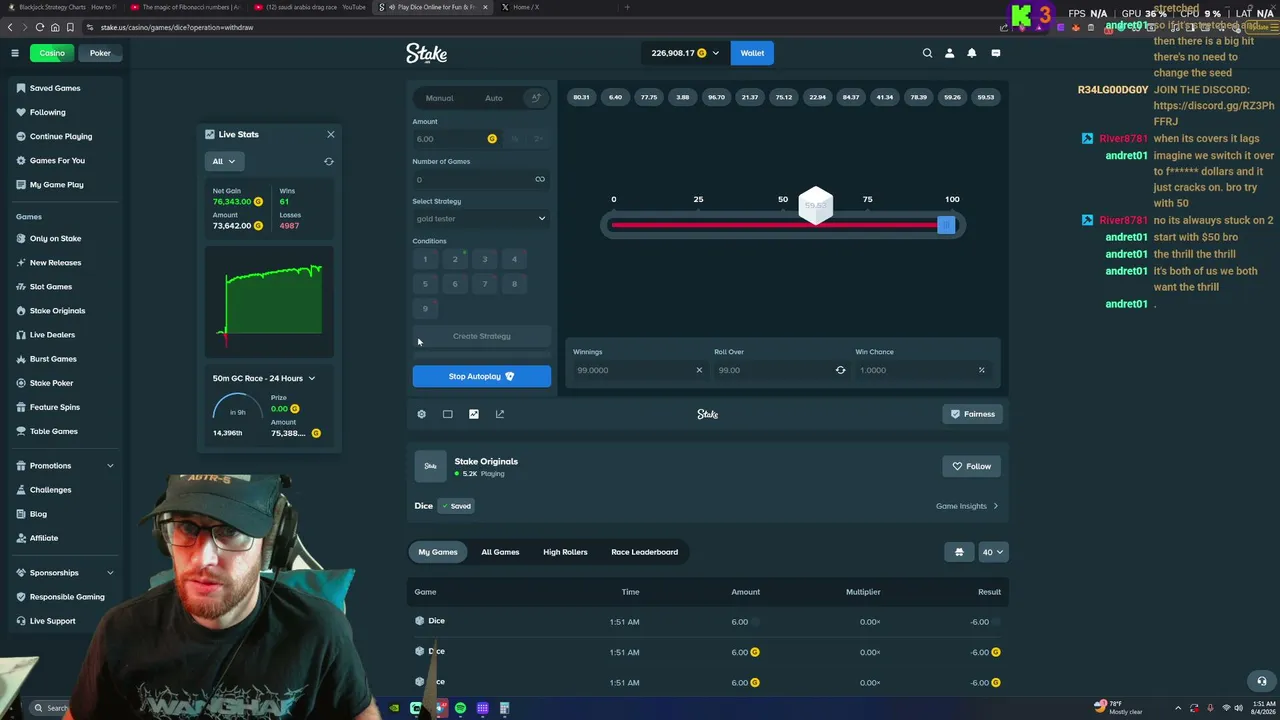
Task: Expand the 50m GC Race dropdown
Action: tap(264, 378)
